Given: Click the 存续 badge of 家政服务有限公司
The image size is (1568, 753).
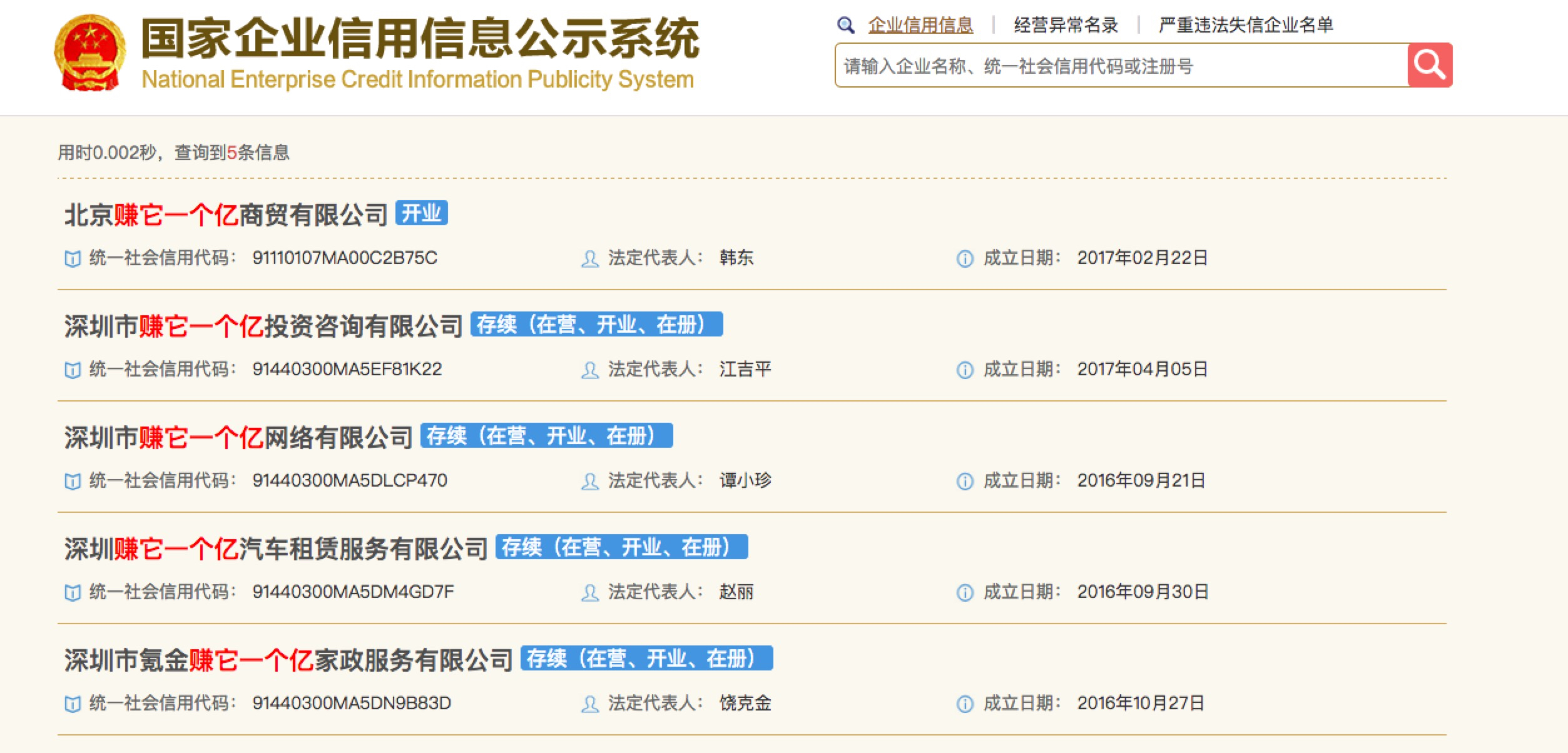Looking at the screenshot, I should point(646,658).
